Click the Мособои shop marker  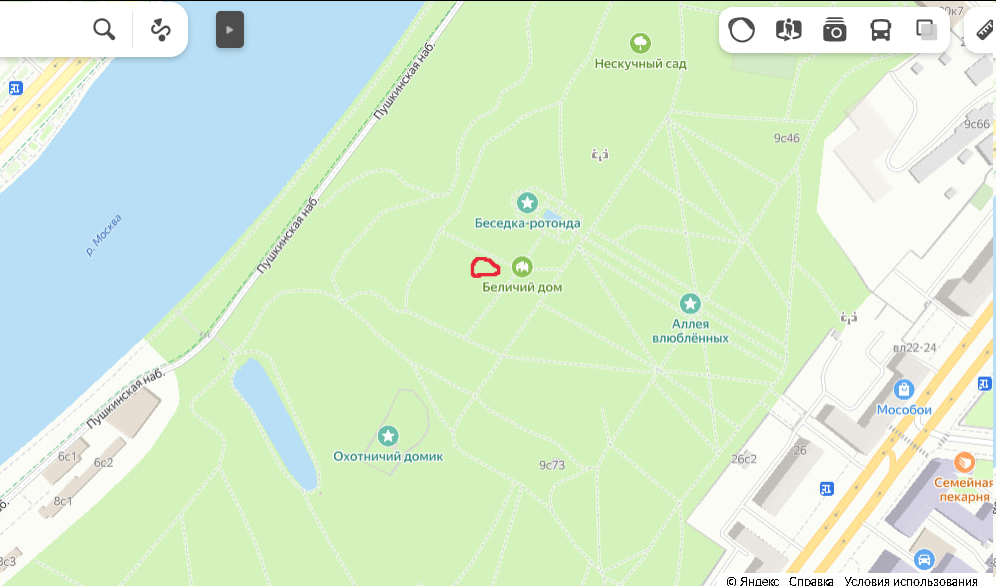(904, 389)
